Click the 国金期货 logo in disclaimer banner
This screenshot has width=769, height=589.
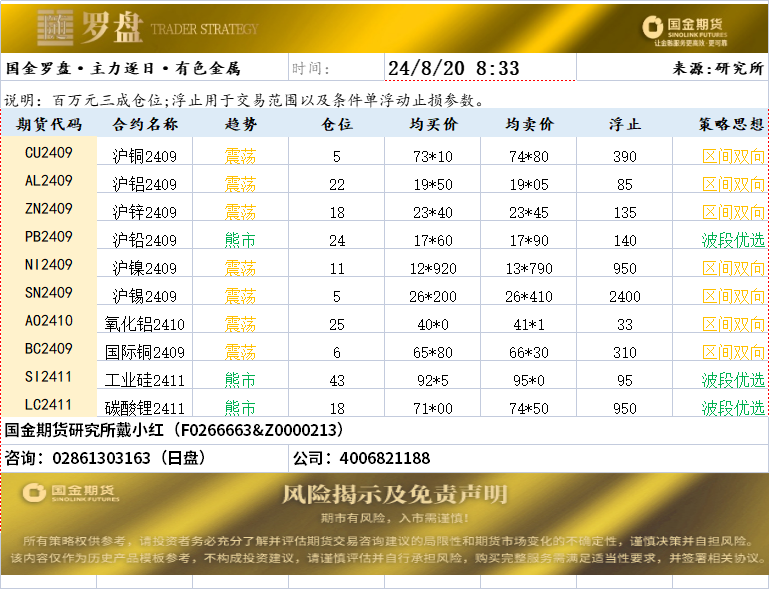71,492
